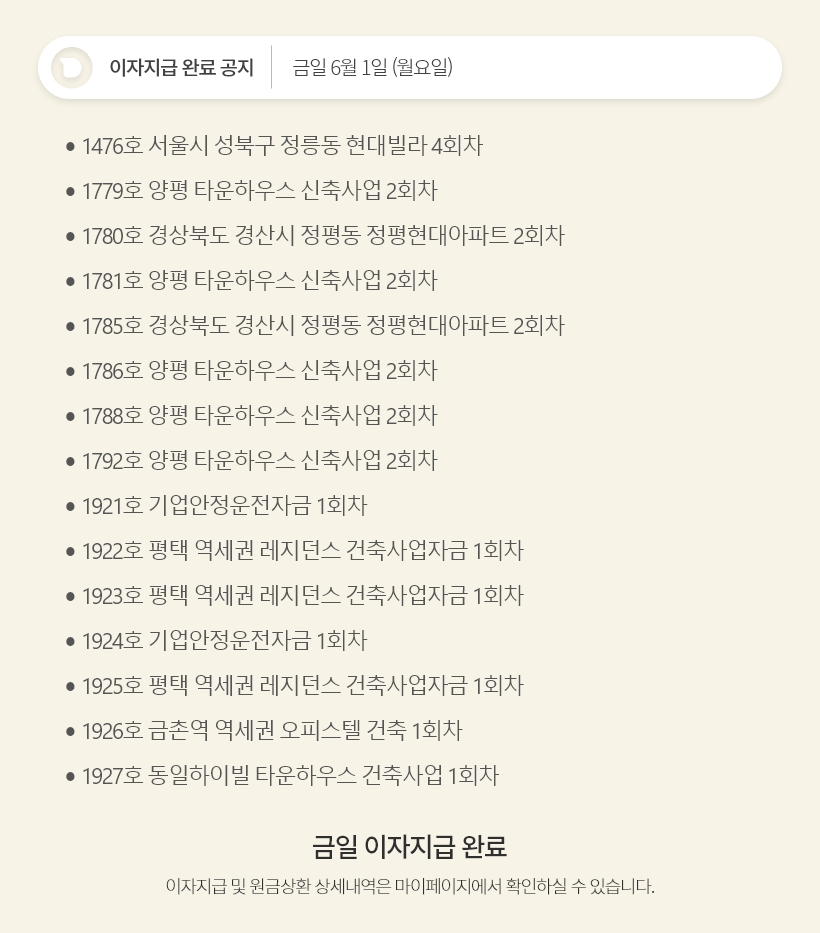Viewport: 820px width, 933px height.
Task: Select 1927호 동일하이빌 타운하우스 건축사업
Action: coord(290,776)
